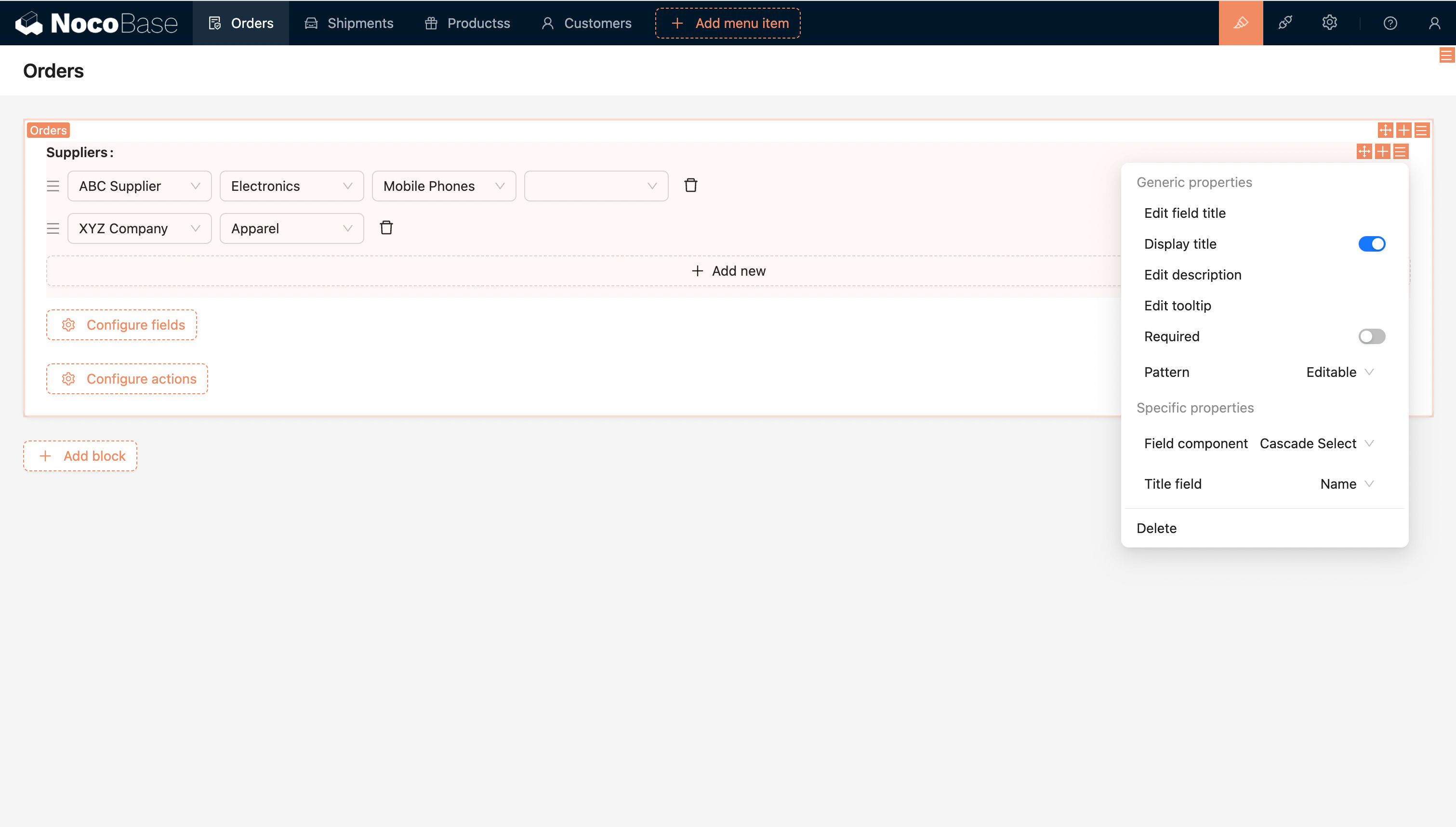The width and height of the screenshot is (1456, 827).
Task: Click the empty cascade select field
Action: tap(596, 187)
